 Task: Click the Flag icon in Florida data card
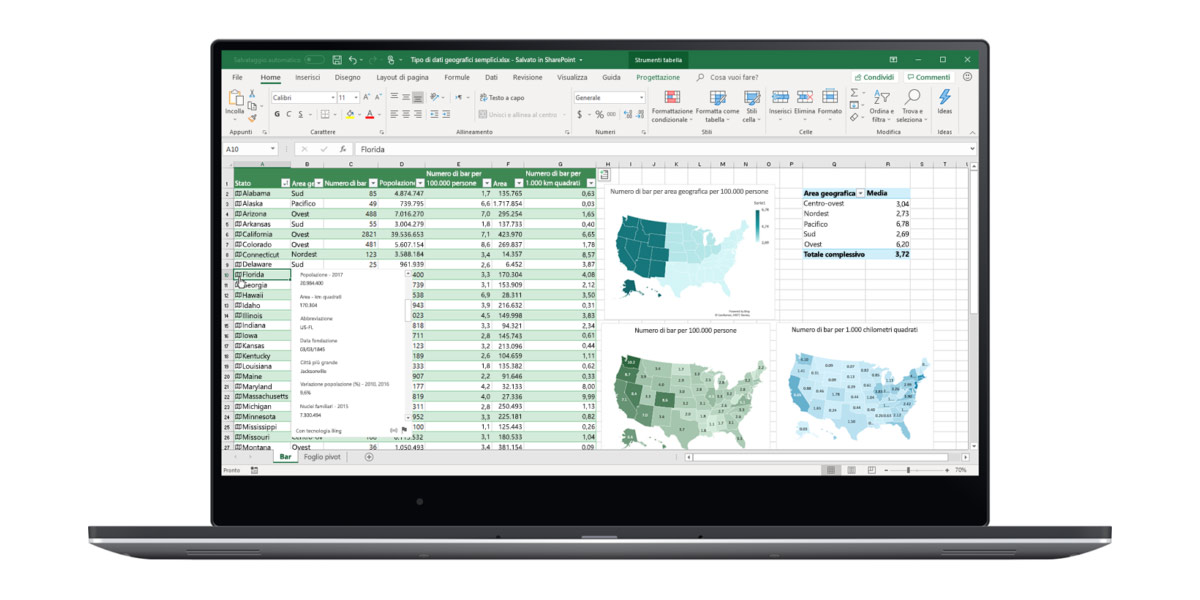pos(403,430)
